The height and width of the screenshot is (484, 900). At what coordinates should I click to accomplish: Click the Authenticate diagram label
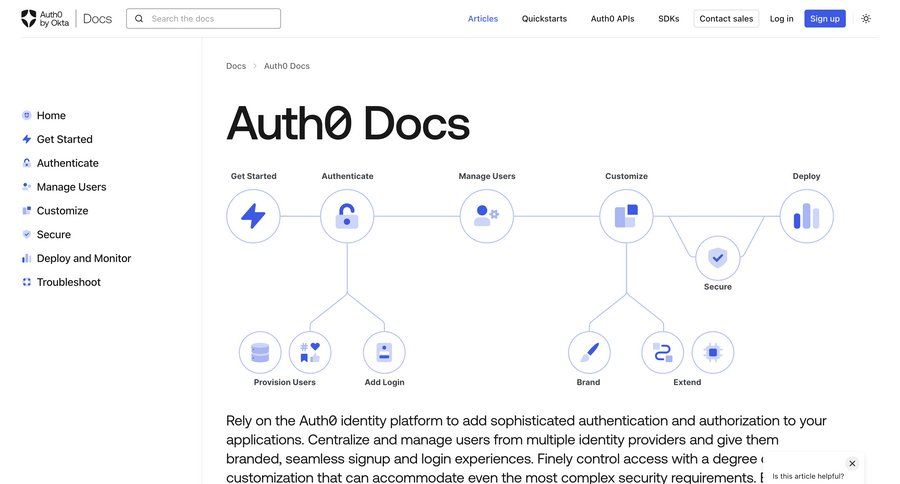[347, 176]
